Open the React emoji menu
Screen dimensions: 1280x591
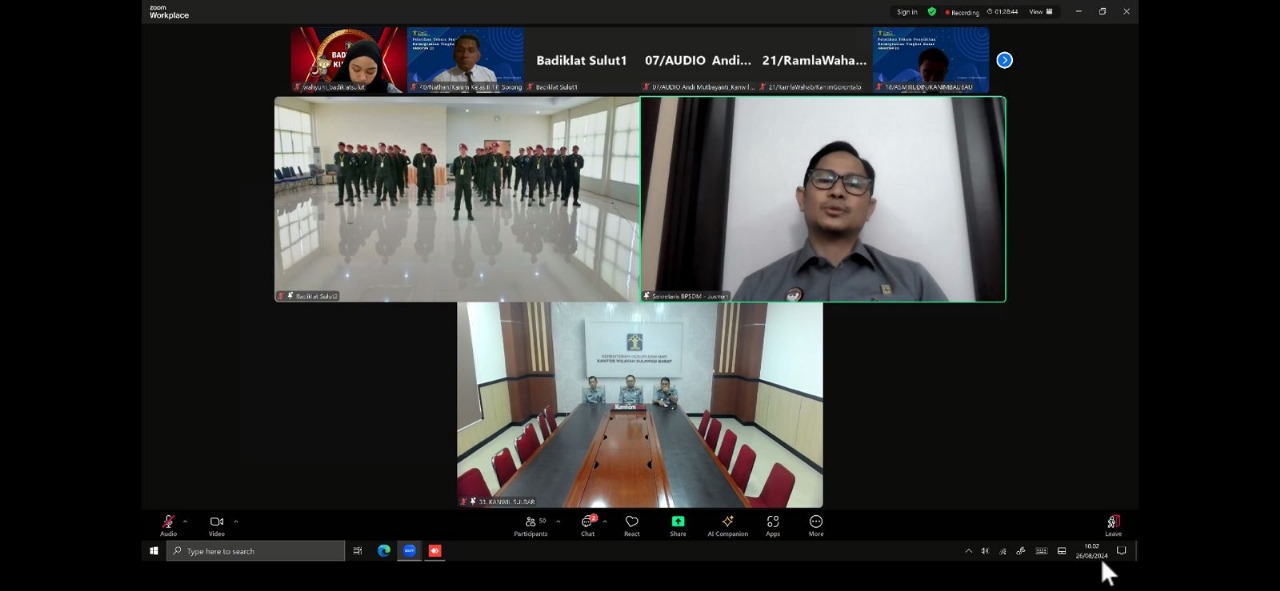(632, 522)
